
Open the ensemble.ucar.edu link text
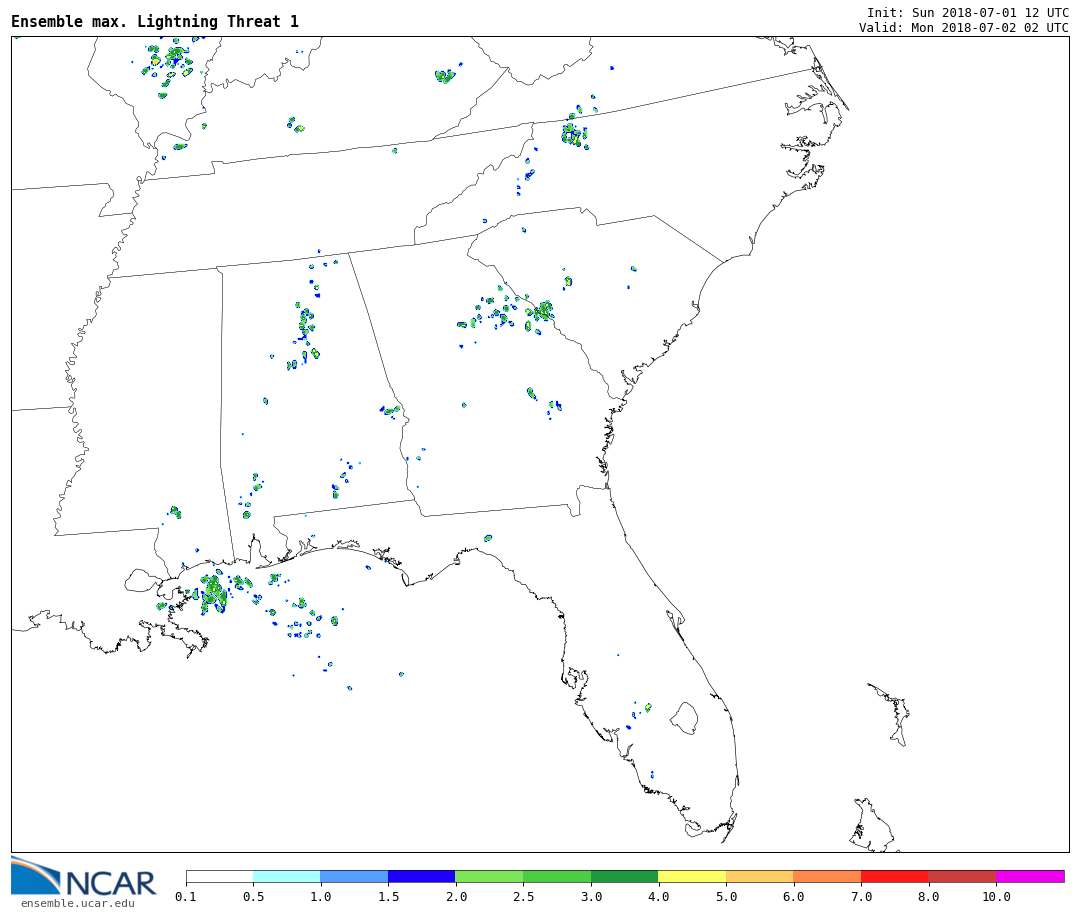coord(77,903)
